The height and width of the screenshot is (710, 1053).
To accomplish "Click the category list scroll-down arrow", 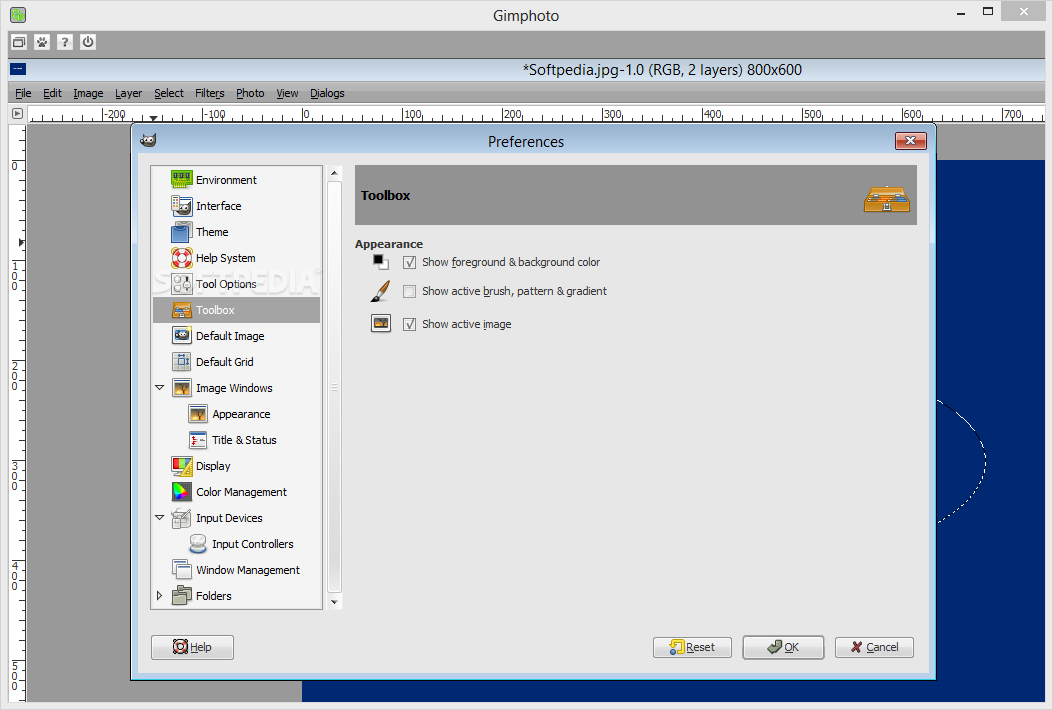I will pyautogui.click(x=334, y=602).
